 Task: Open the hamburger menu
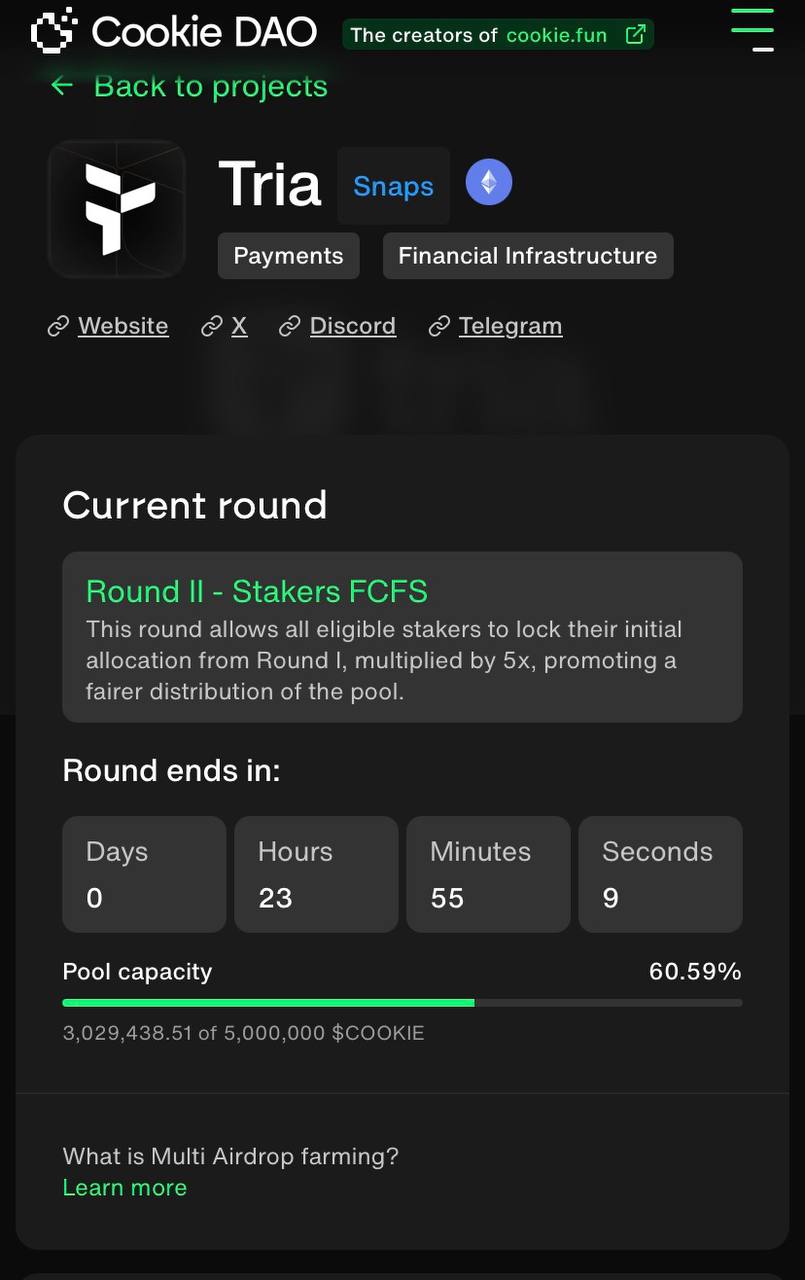click(x=752, y=29)
